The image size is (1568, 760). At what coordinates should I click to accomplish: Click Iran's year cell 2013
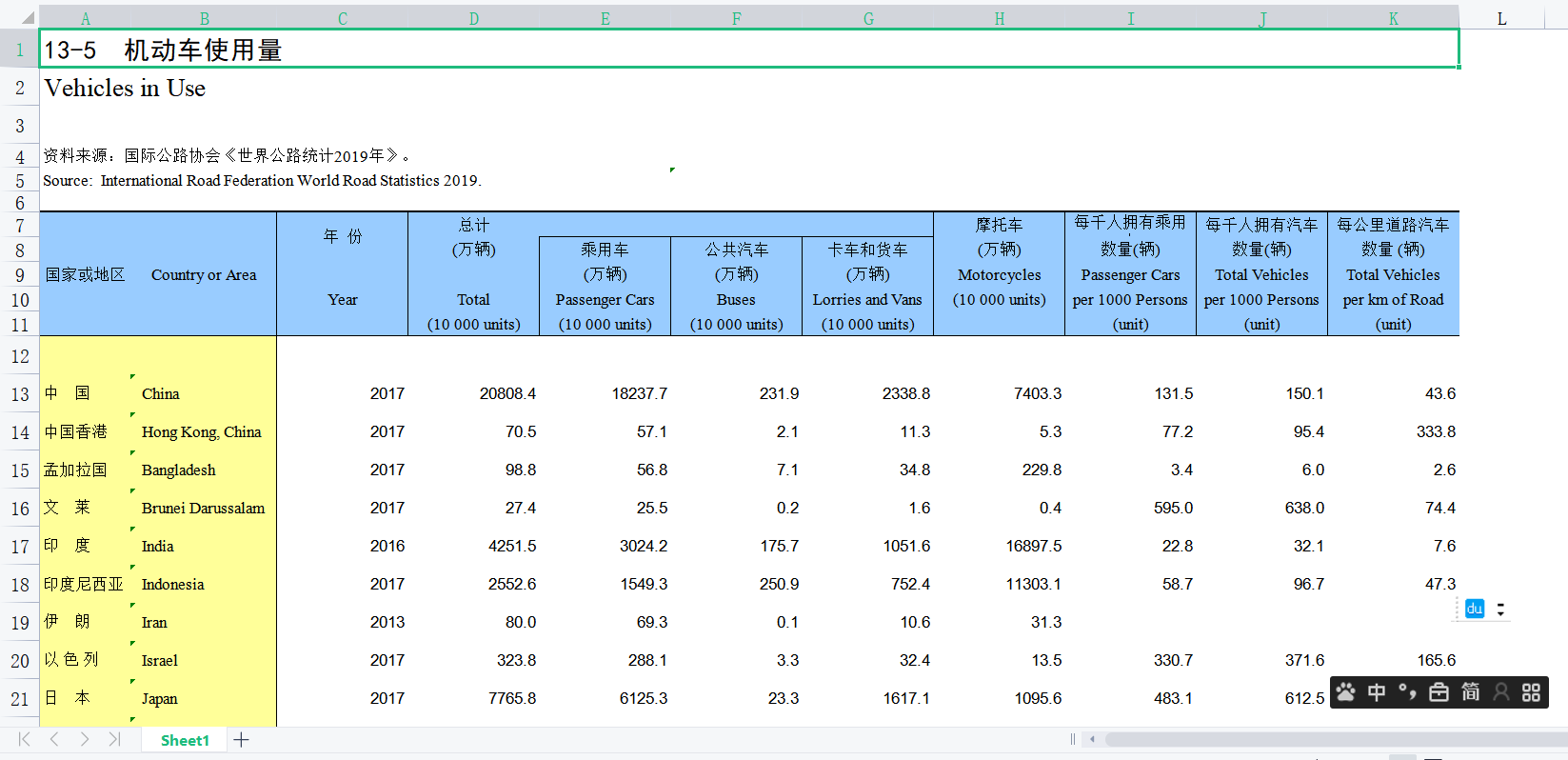click(387, 622)
